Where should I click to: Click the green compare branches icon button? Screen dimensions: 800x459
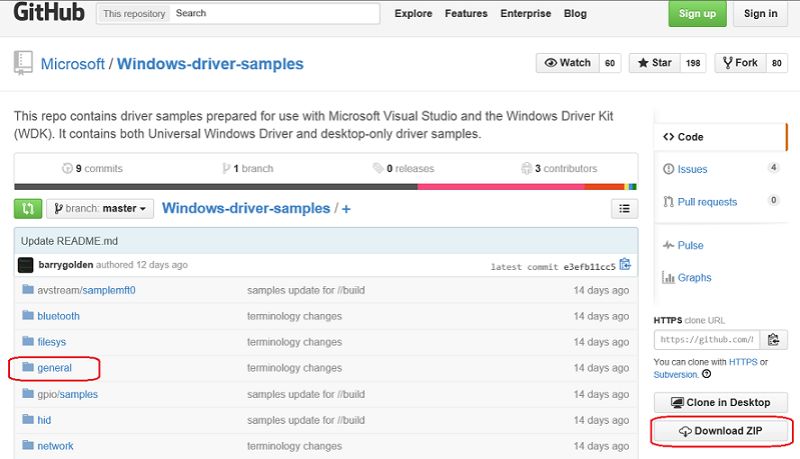click(x=28, y=209)
